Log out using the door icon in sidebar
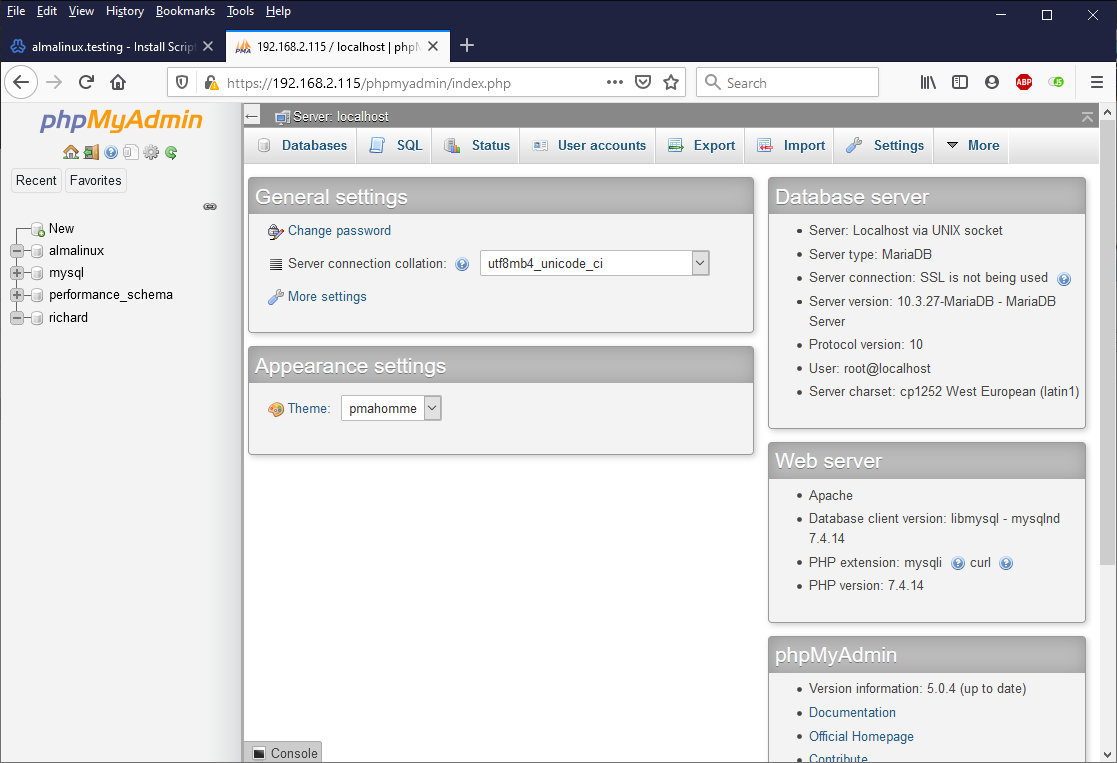Image resolution: width=1117 pixels, height=763 pixels. click(91, 152)
